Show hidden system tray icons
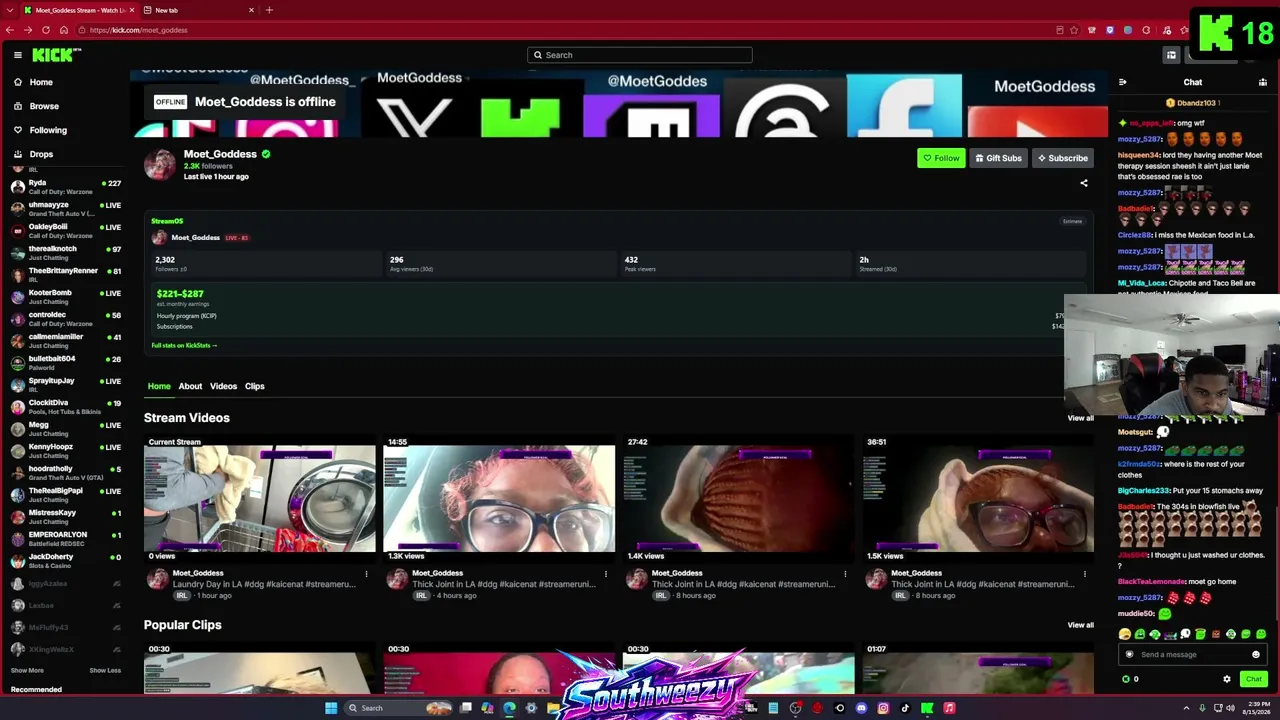The image size is (1280, 720). click(x=1187, y=708)
